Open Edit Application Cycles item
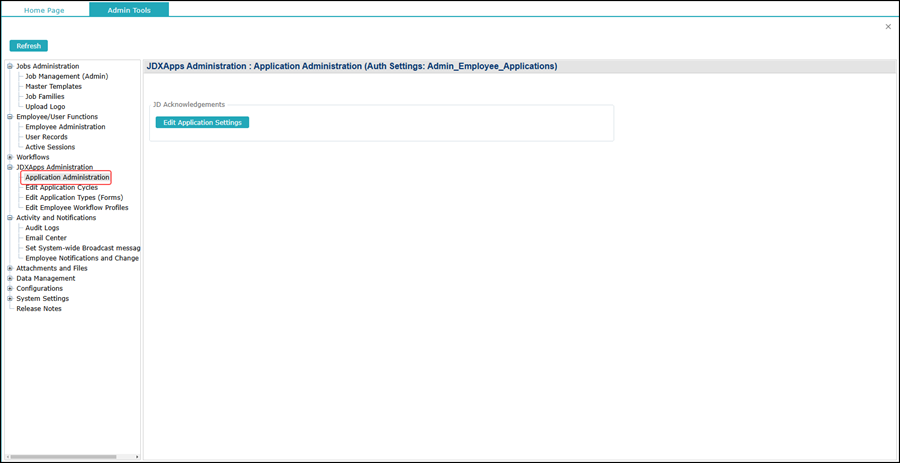Viewport: 900px width, 463px height. [61, 188]
